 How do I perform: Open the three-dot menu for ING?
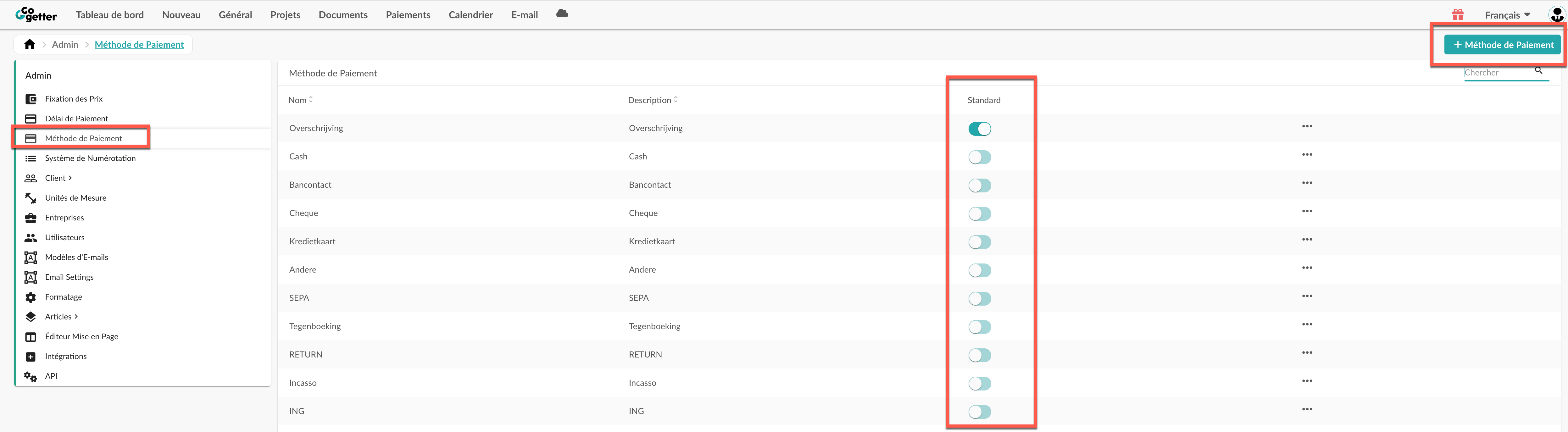click(1307, 409)
